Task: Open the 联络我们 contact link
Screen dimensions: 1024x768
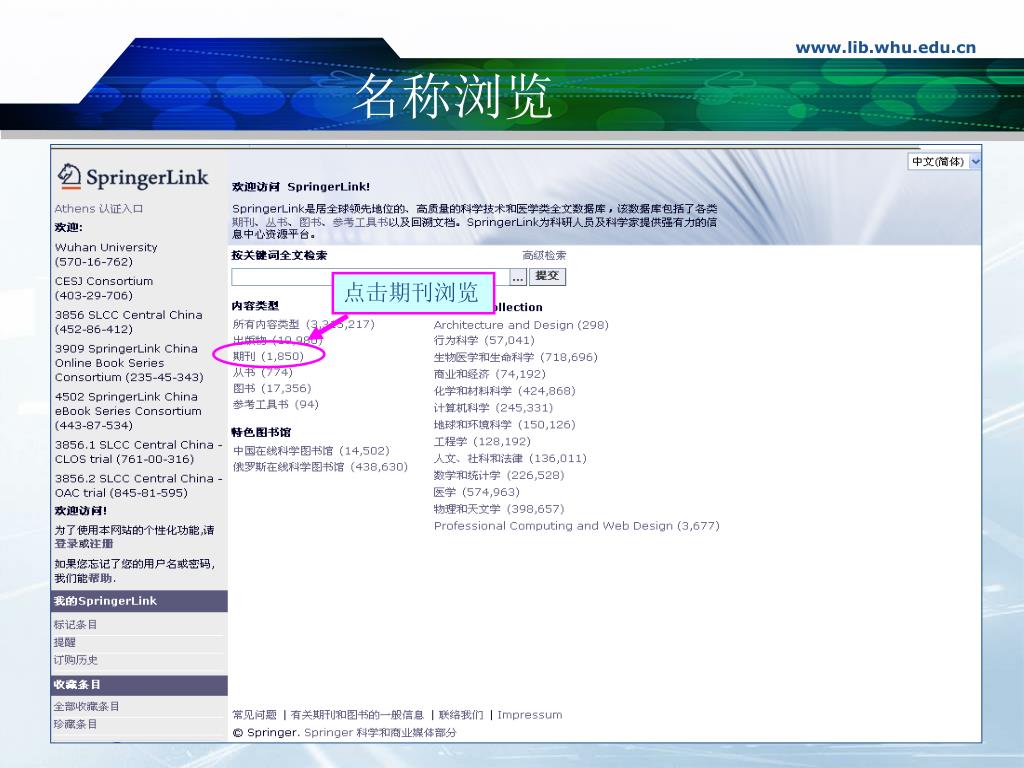Action: point(461,714)
